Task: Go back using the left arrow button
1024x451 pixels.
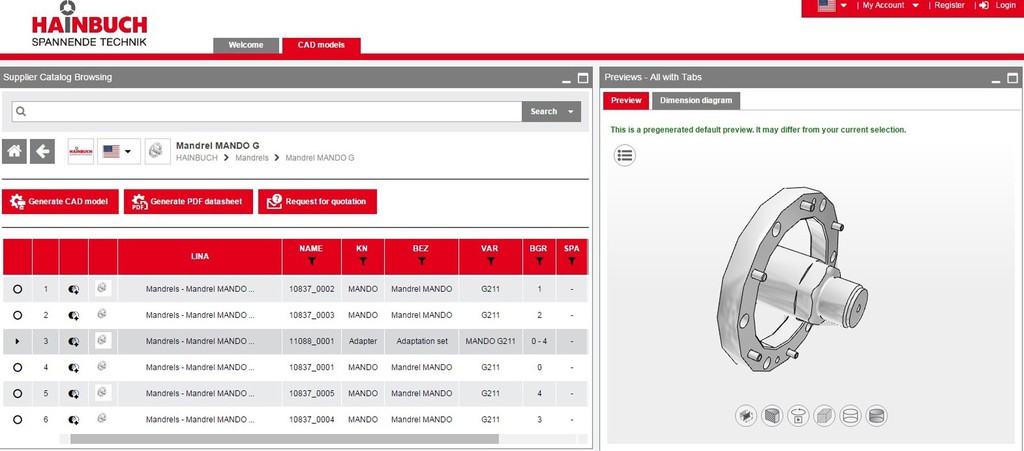Action: (x=42, y=151)
